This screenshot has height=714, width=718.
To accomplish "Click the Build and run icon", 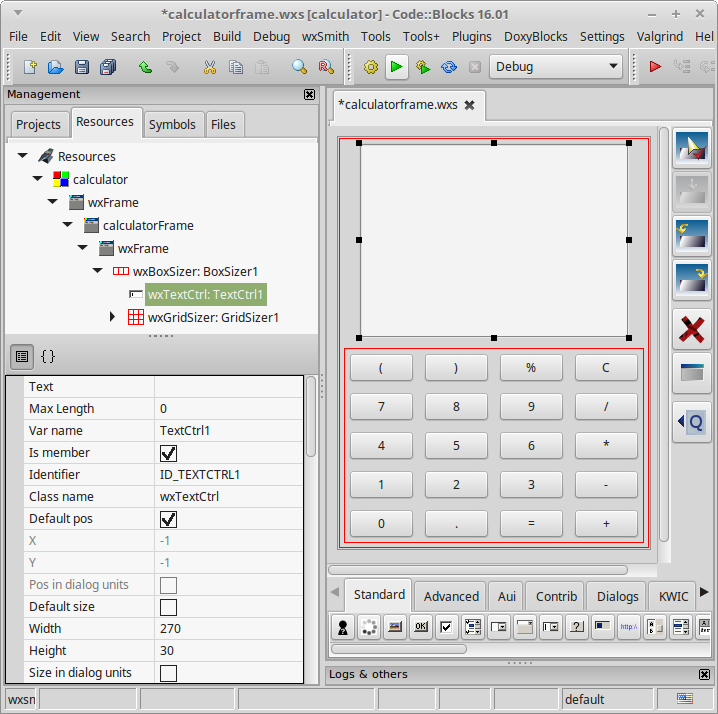I will click(423, 67).
